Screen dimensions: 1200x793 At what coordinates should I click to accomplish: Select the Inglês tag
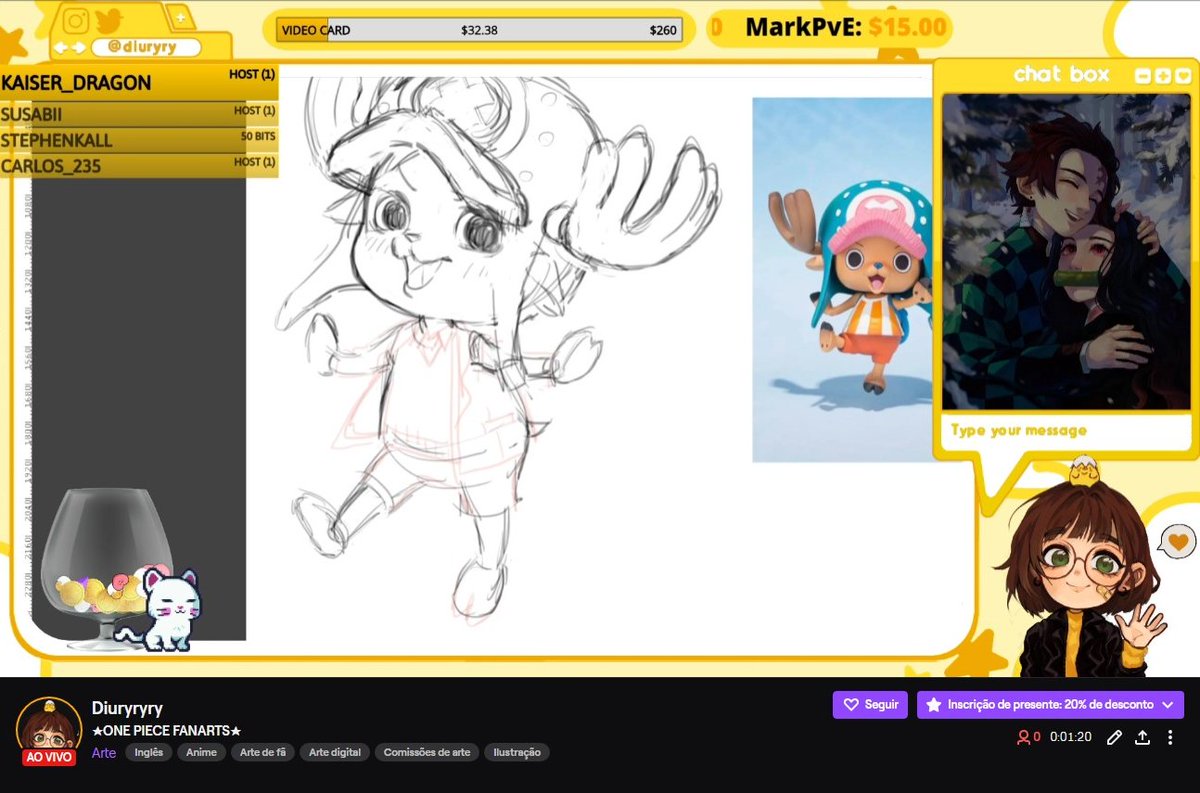(x=148, y=752)
